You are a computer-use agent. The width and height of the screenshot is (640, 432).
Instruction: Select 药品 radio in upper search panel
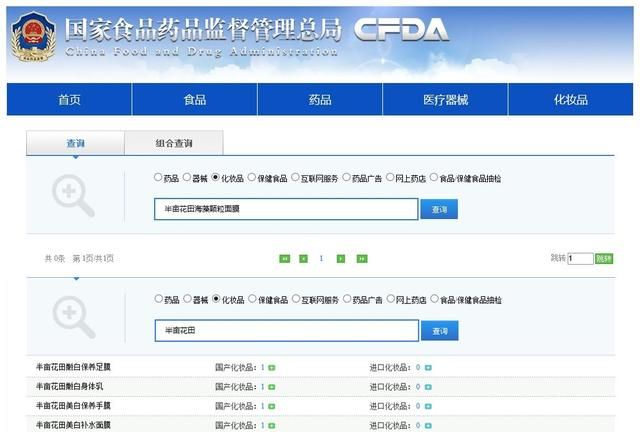158,177
